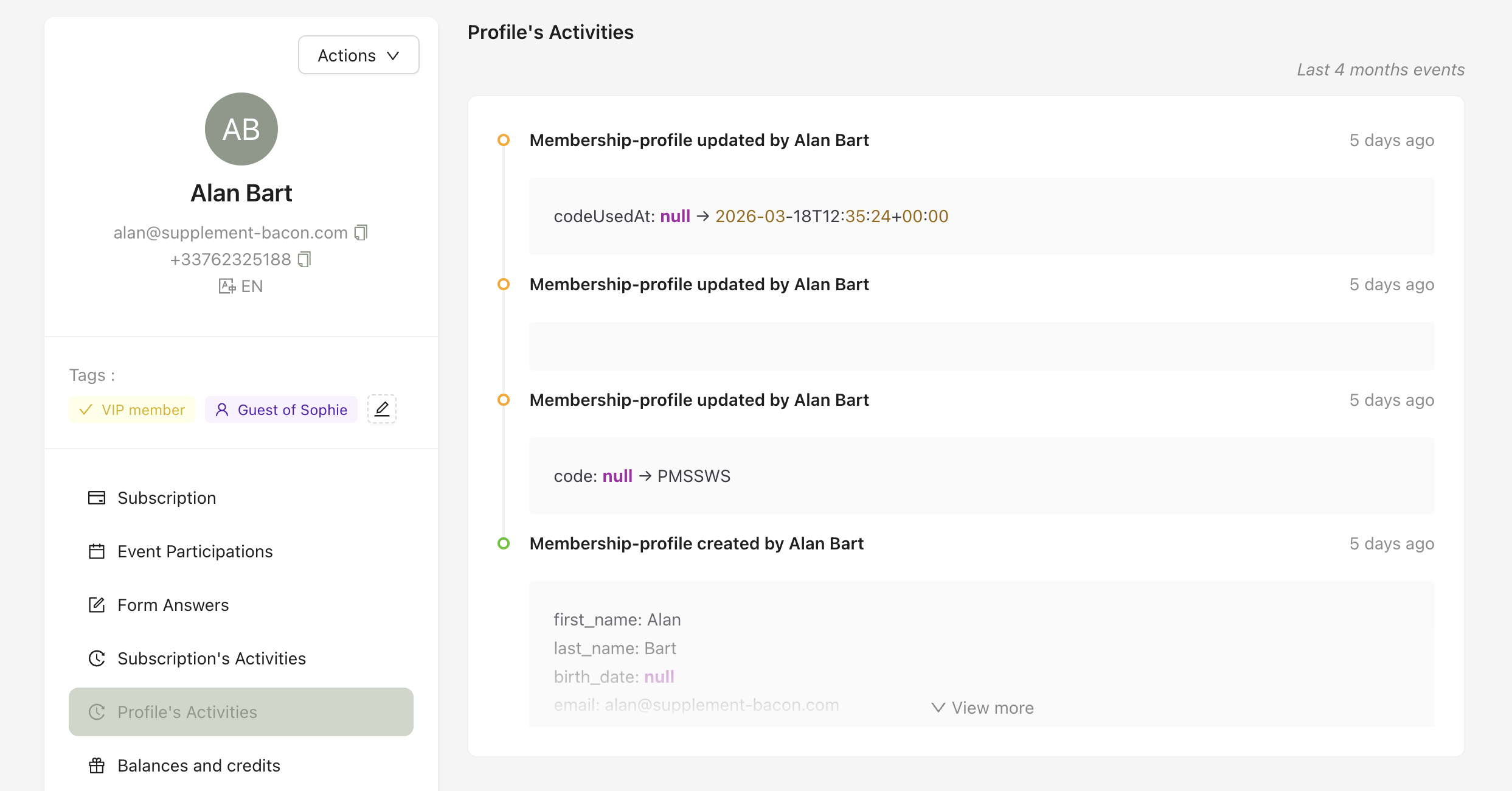The width and height of the screenshot is (1512, 791).
Task: Click the green profile-created timeline marker
Action: 504,543
